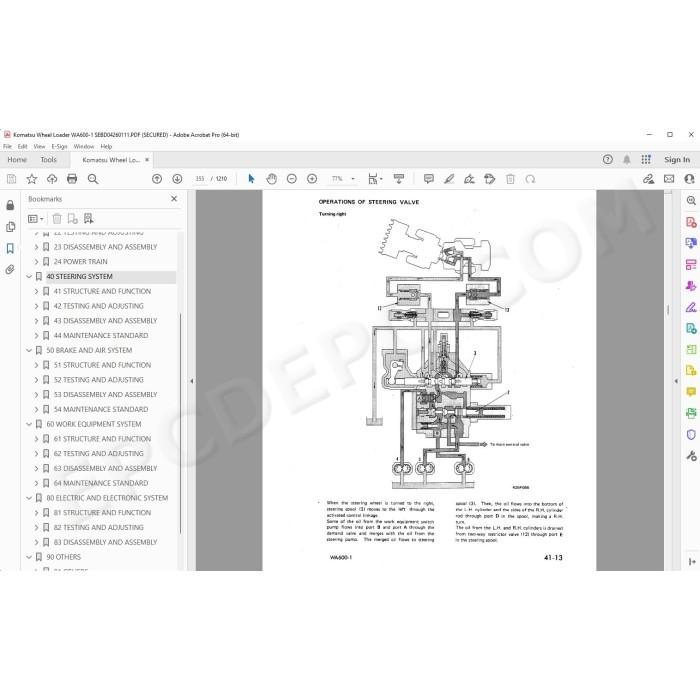Viewport: 700px width, 700px height.
Task: Open the Window menu
Action: pyautogui.click(x=83, y=146)
